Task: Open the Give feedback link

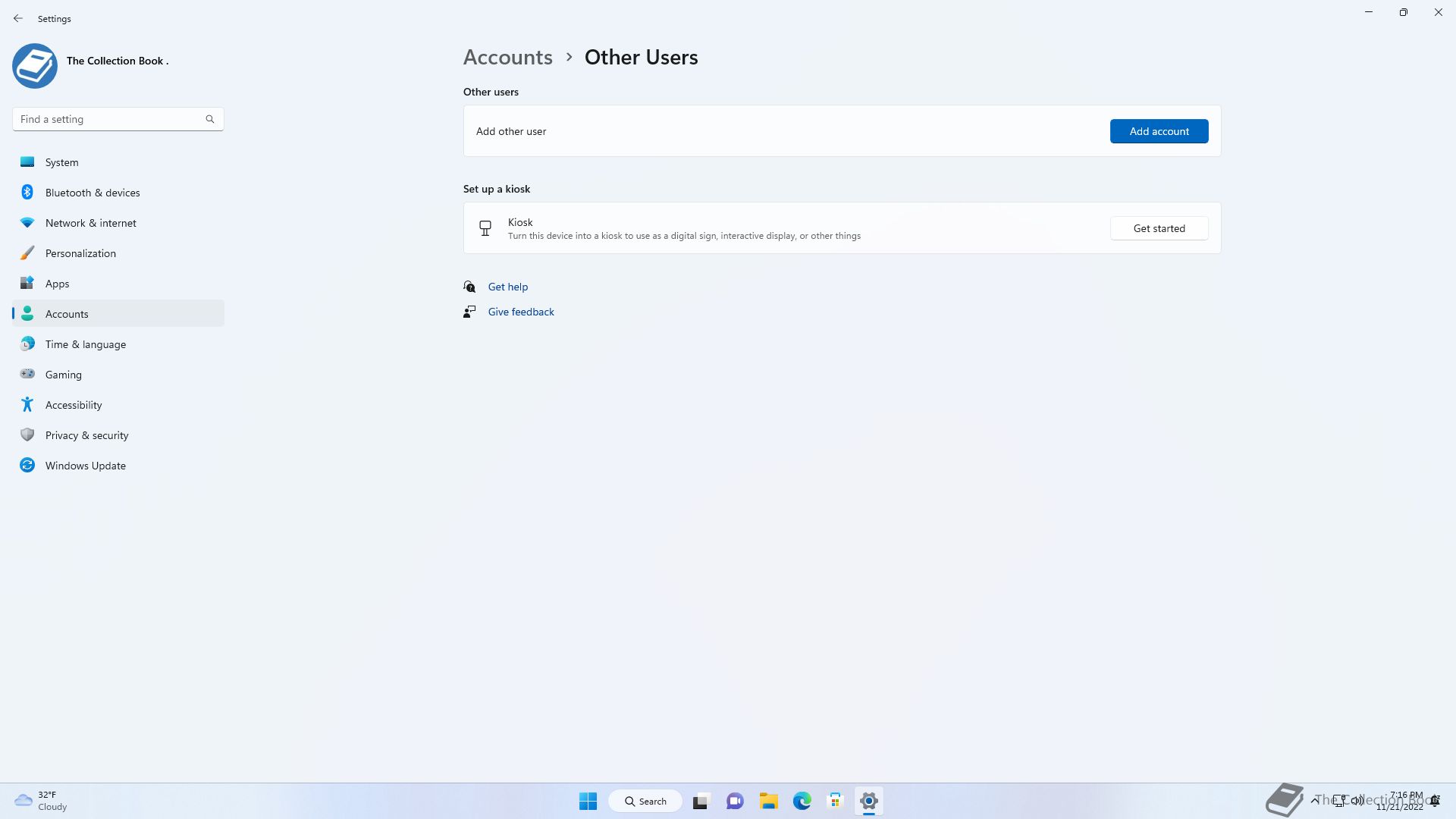Action: [x=521, y=312]
